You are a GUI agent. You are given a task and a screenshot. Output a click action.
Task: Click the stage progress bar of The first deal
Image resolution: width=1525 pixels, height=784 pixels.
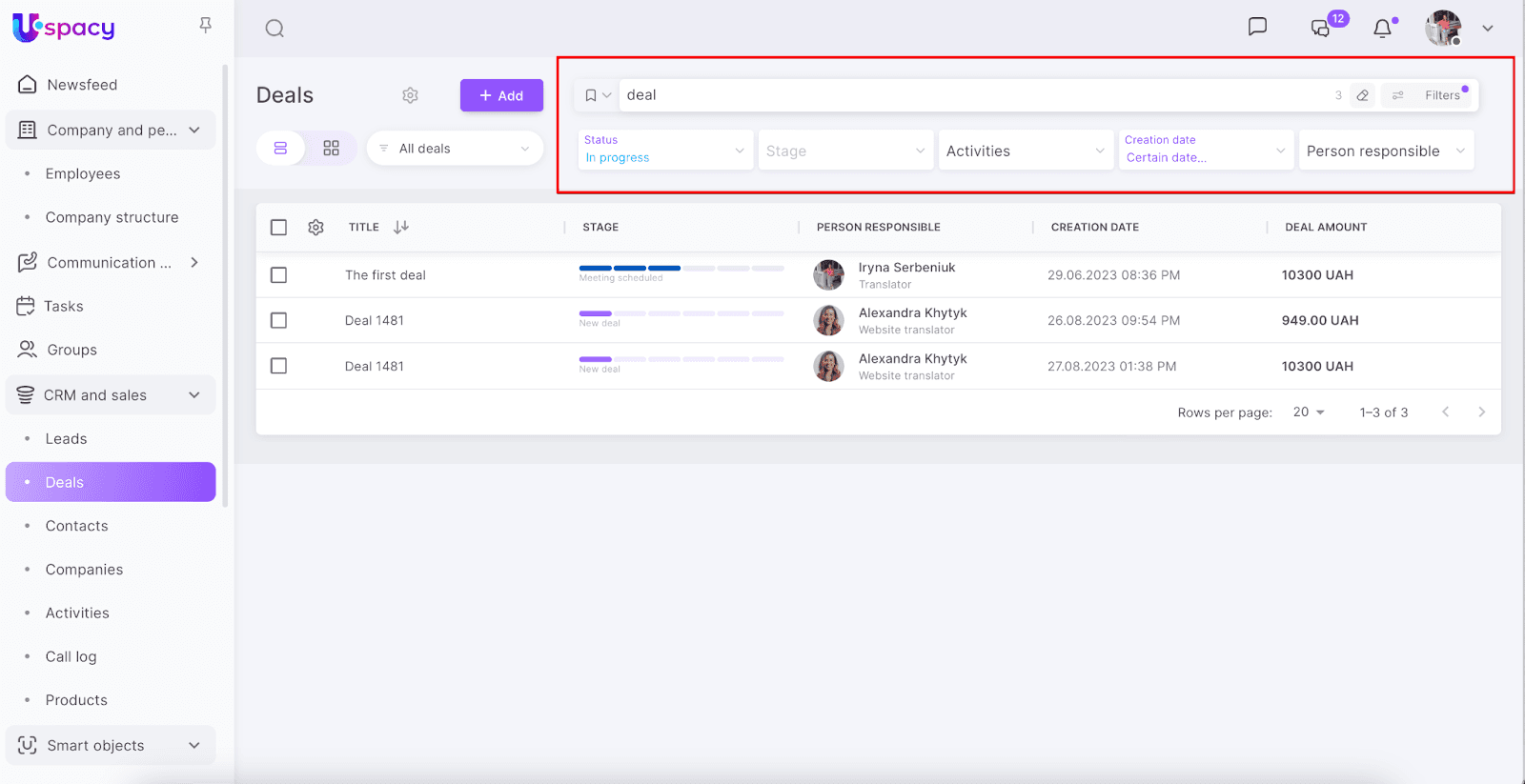(681, 269)
